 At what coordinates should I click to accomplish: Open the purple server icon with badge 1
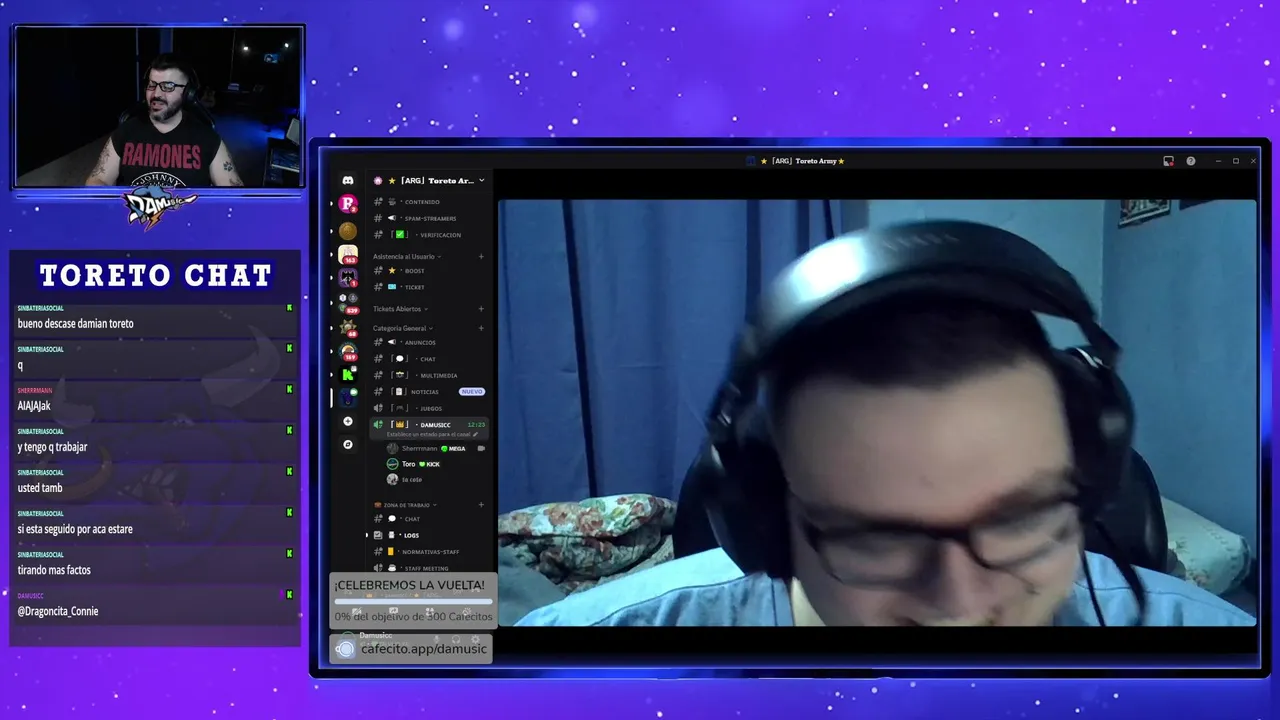pos(347,278)
